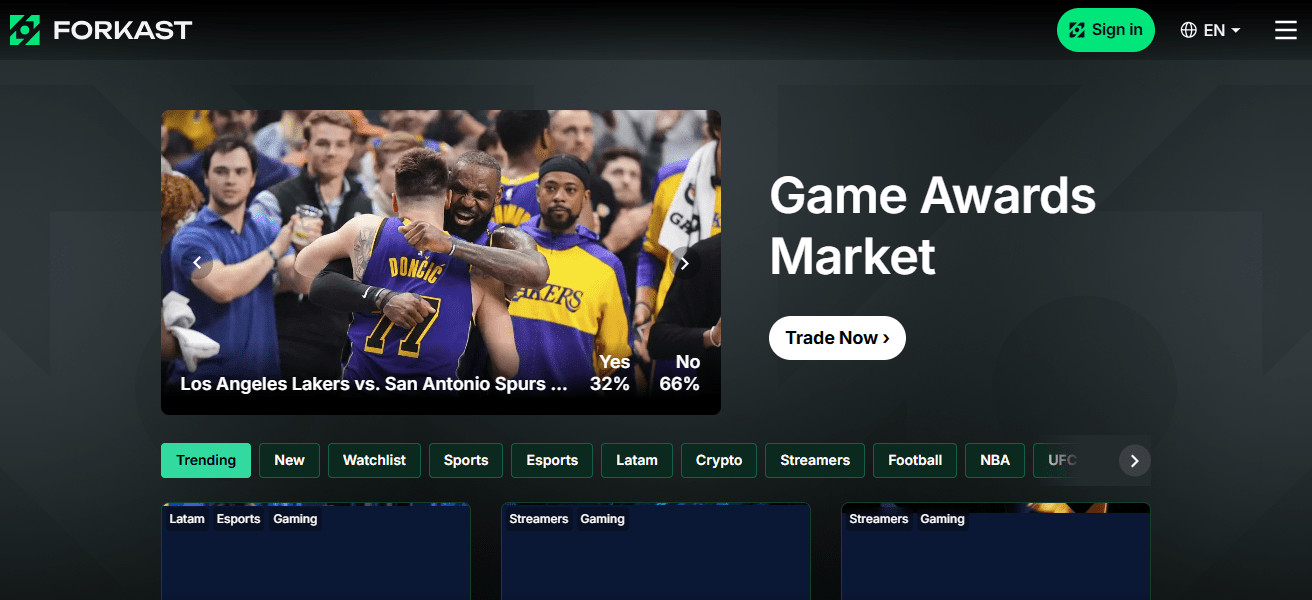
Task: Choose the Football category tab
Action: tap(915, 460)
